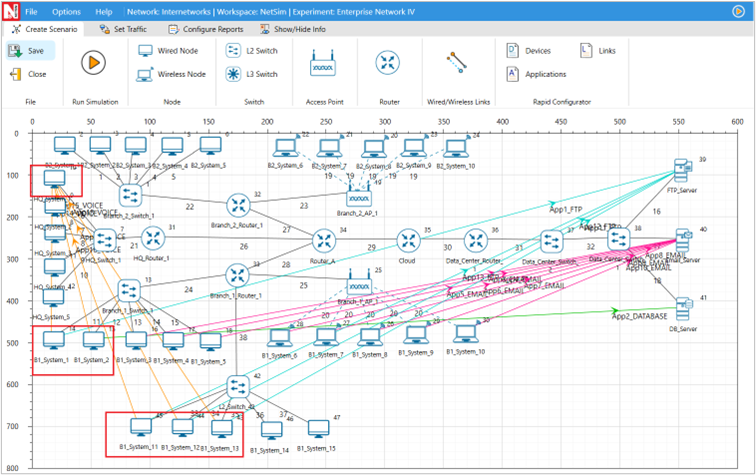The height and width of the screenshot is (475, 756).
Task: Click the Run Simulation play button
Action: [x=95, y=62]
